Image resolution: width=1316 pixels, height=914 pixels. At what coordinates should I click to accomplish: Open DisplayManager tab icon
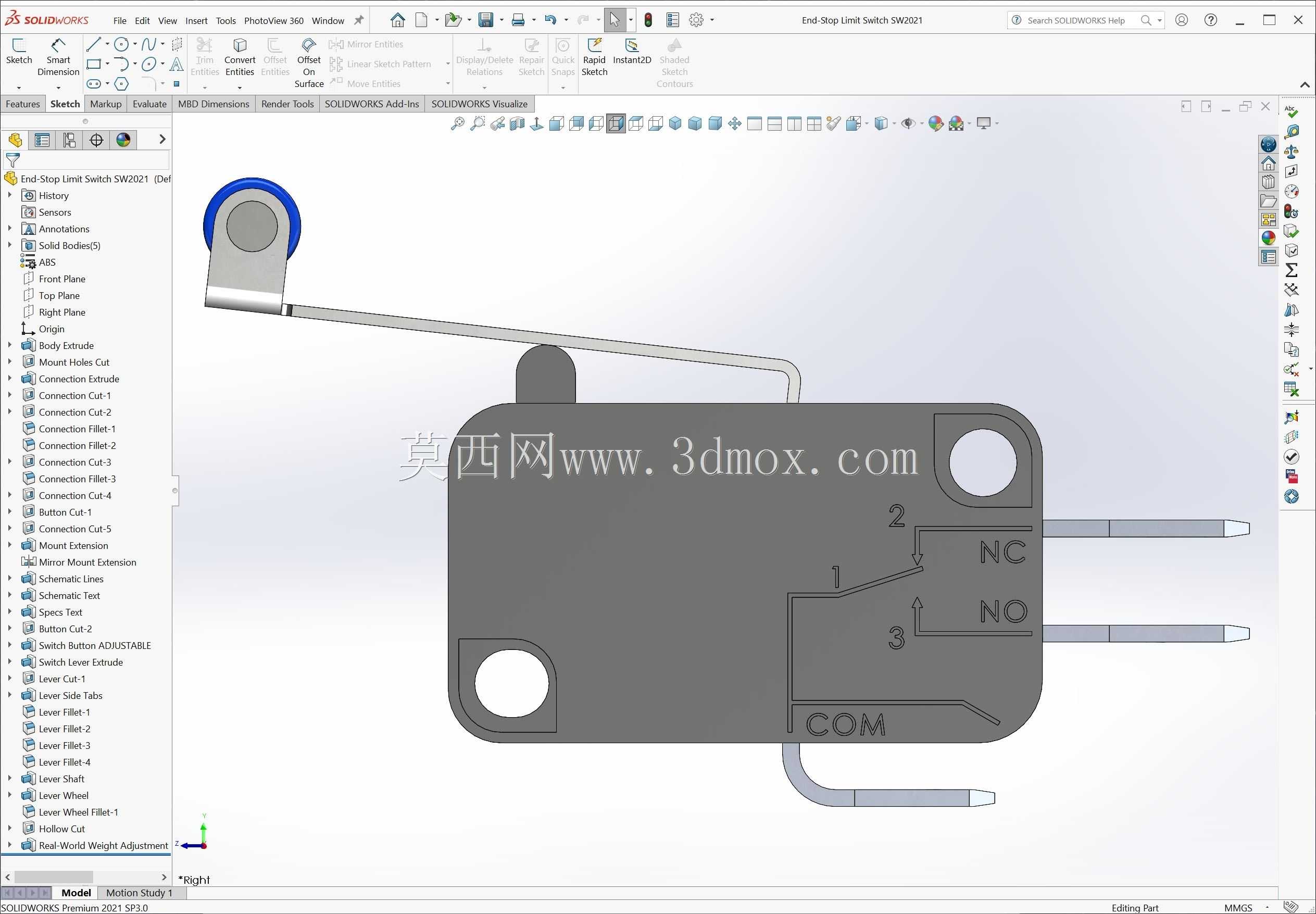point(123,140)
